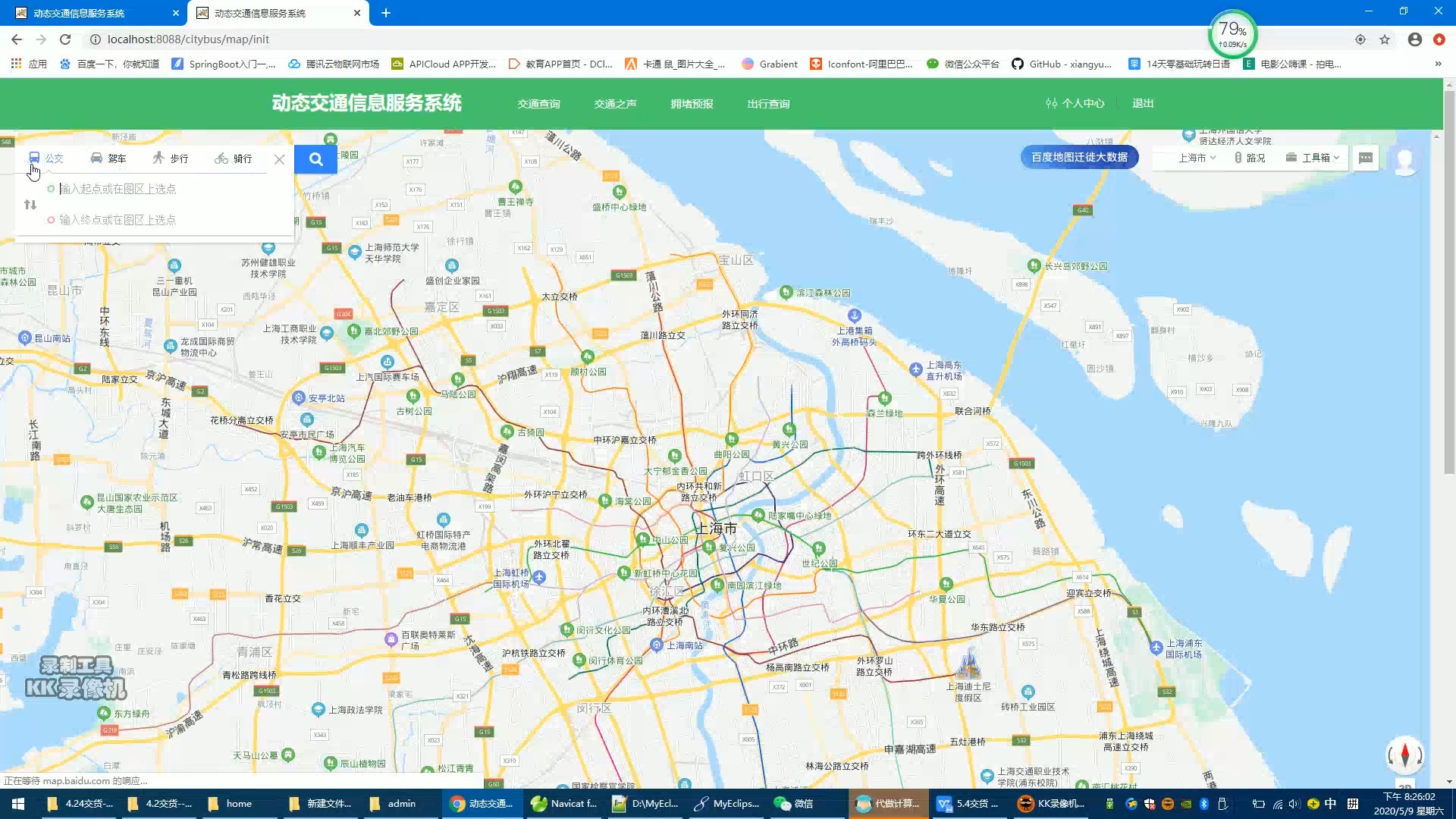Click the 滨江森林公园 park marker

[x=785, y=292]
